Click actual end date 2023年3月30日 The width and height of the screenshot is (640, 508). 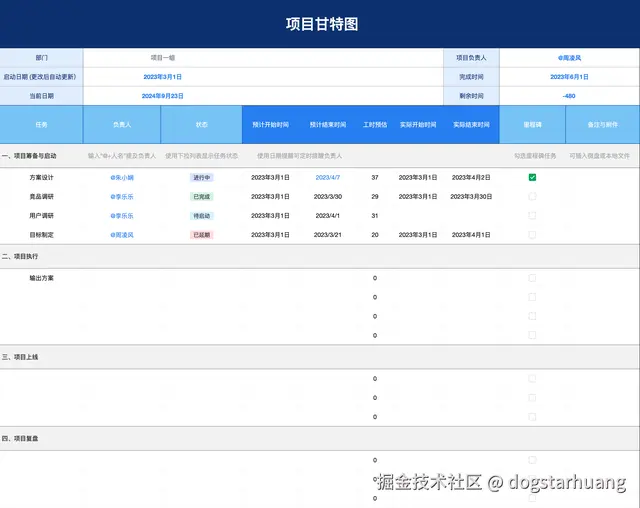coord(471,197)
